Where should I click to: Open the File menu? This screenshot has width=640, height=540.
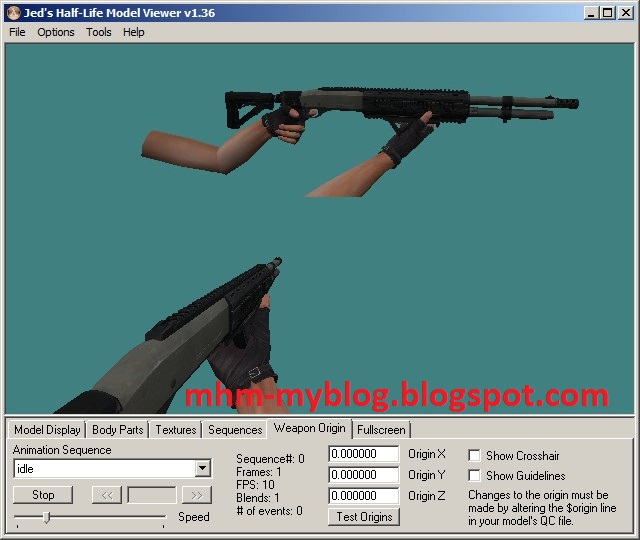click(17, 32)
